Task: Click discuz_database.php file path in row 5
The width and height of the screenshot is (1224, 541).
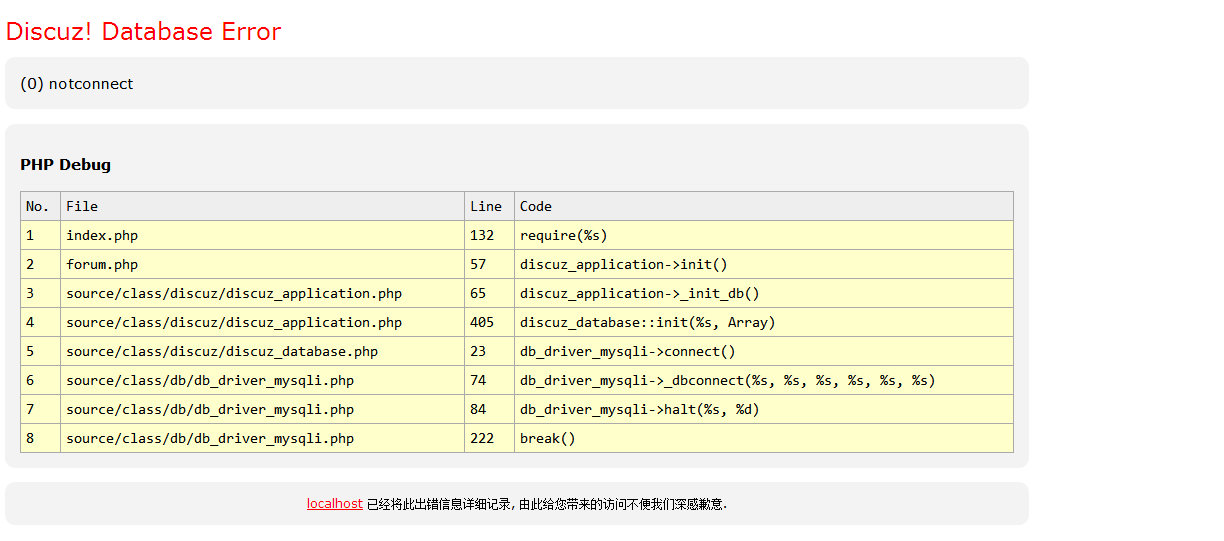Action: pyautogui.click(x=222, y=351)
